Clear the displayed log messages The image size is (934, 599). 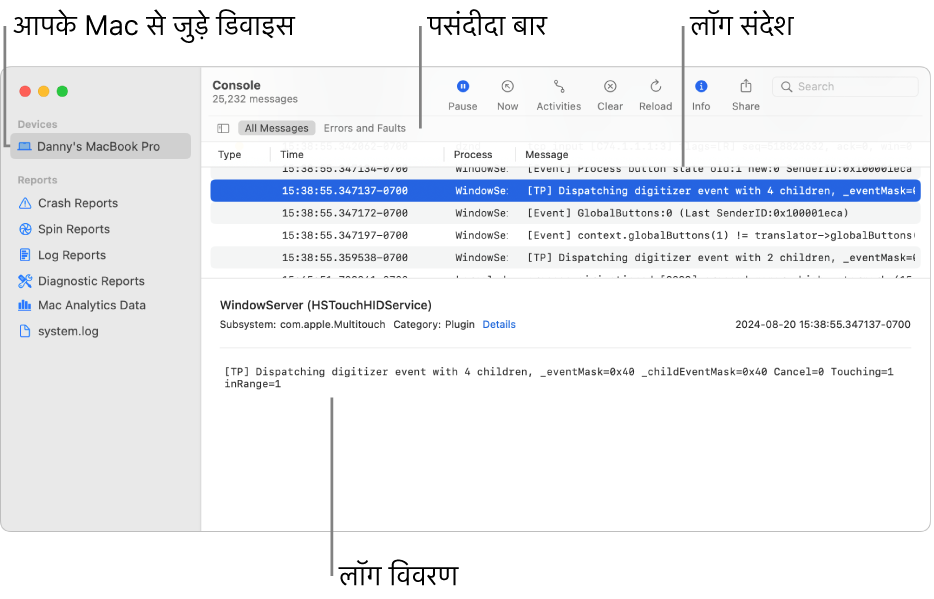coord(609,95)
